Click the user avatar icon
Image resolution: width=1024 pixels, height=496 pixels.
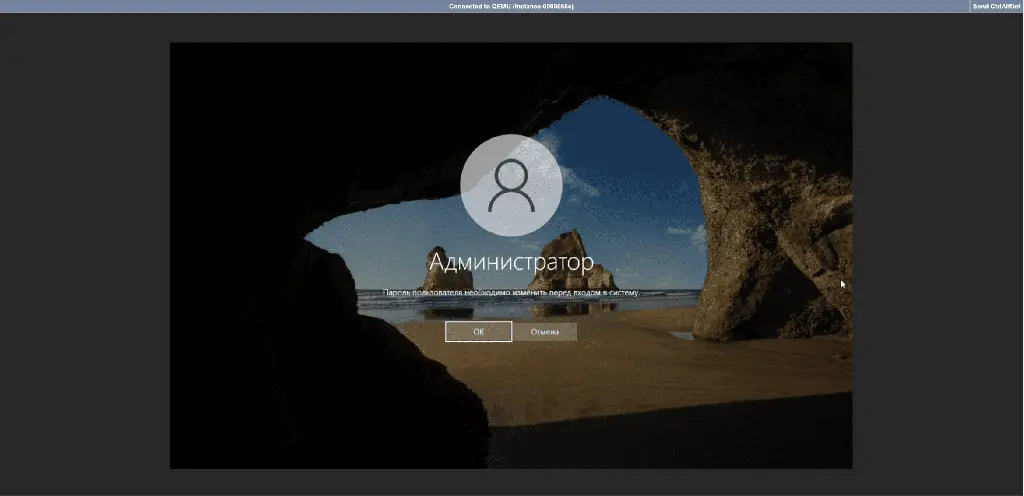tap(511, 184)
